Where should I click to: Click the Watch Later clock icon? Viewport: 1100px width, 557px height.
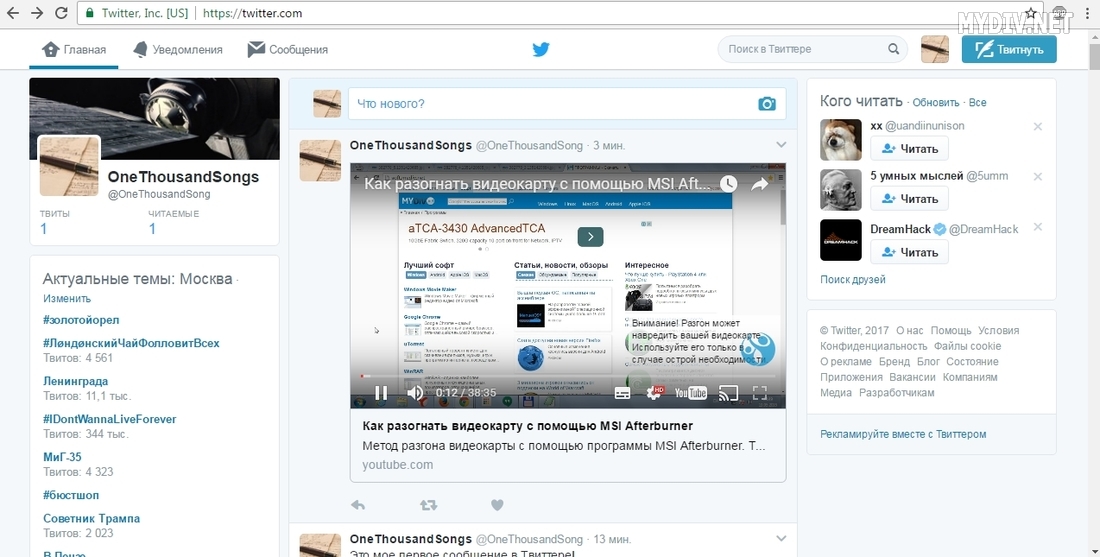[x=729, y=184]
